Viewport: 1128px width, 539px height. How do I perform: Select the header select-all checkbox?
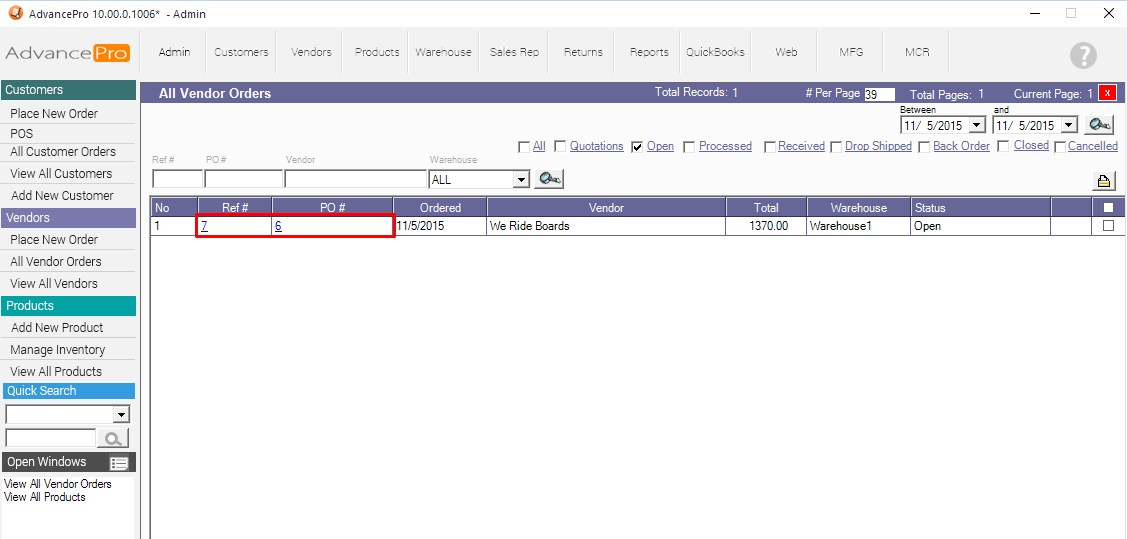tap(1107, 208)
